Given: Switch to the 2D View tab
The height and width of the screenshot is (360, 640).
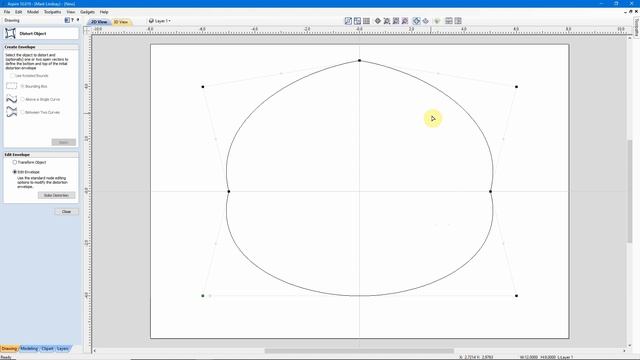Looking at the screenshot, I should [99, 22].
